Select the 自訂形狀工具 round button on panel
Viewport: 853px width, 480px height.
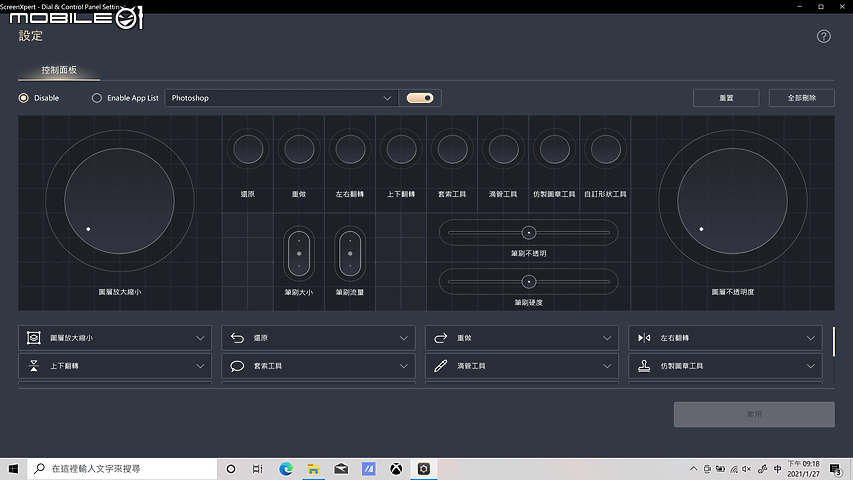coord(605,149)
